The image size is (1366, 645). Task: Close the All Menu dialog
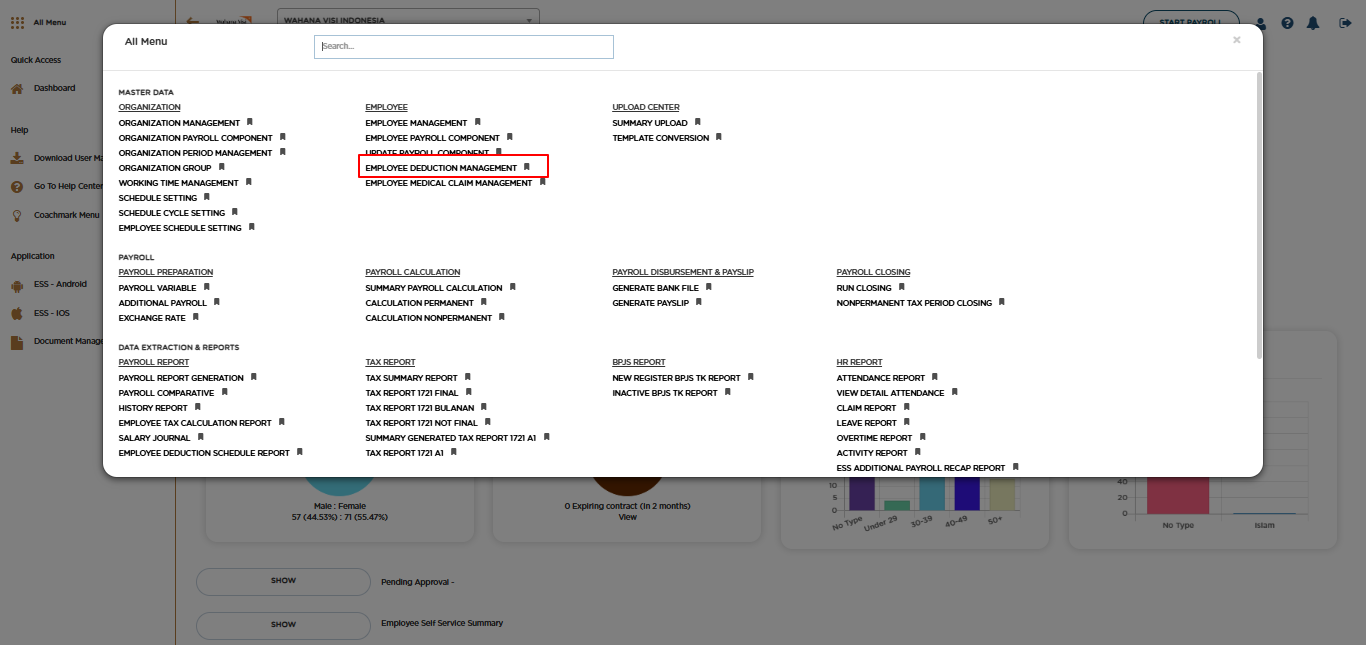(x=1237, y=40)
